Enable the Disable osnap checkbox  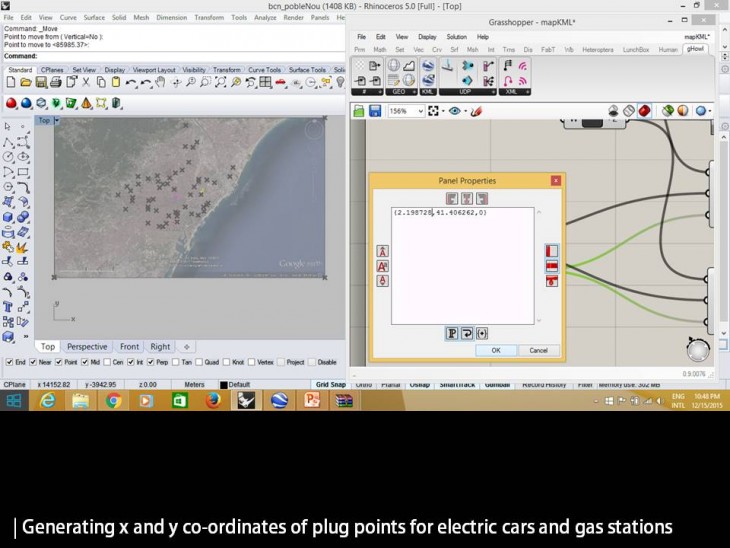(x=311, y=362)
